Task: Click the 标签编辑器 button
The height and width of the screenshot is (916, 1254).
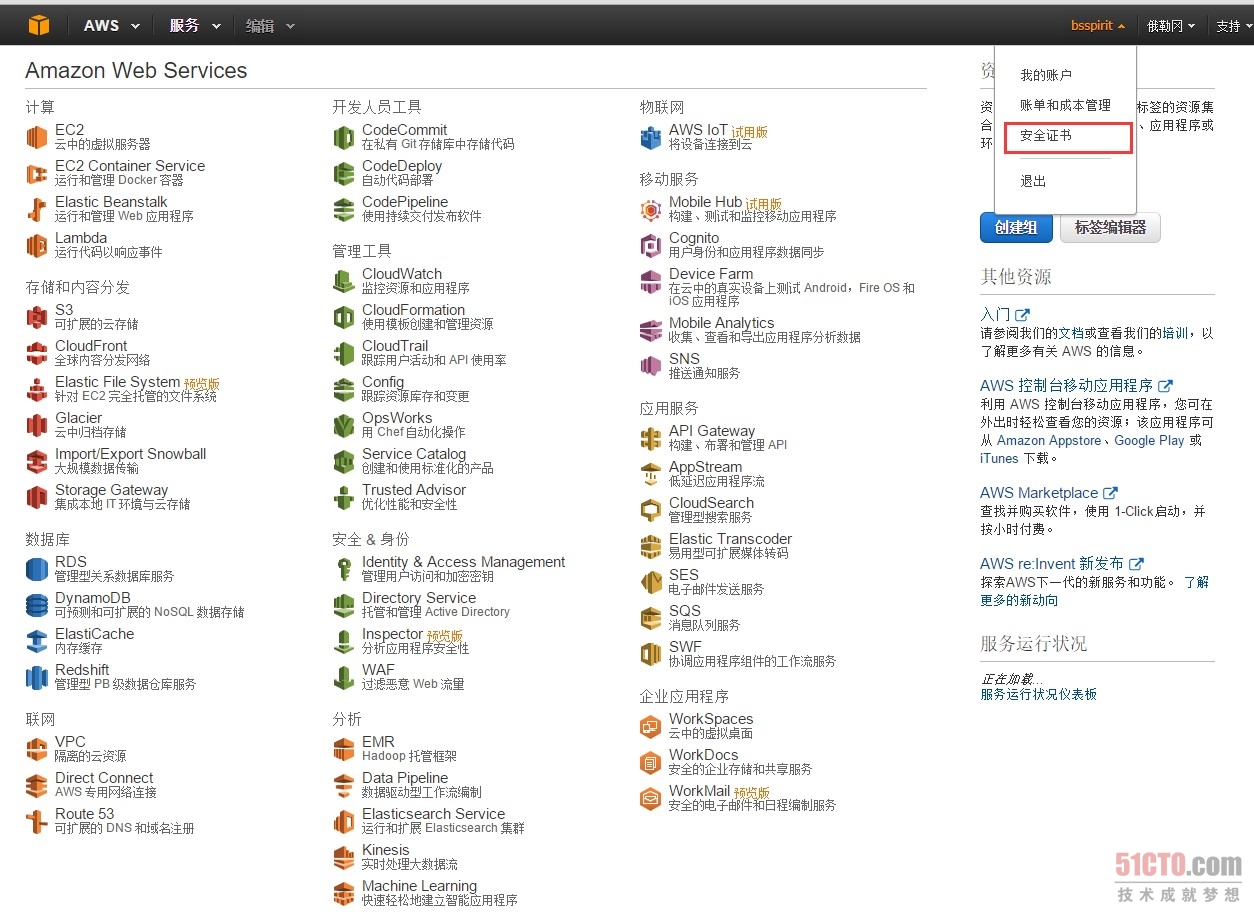Action: pyautogui.click(x=1110, y=228)
